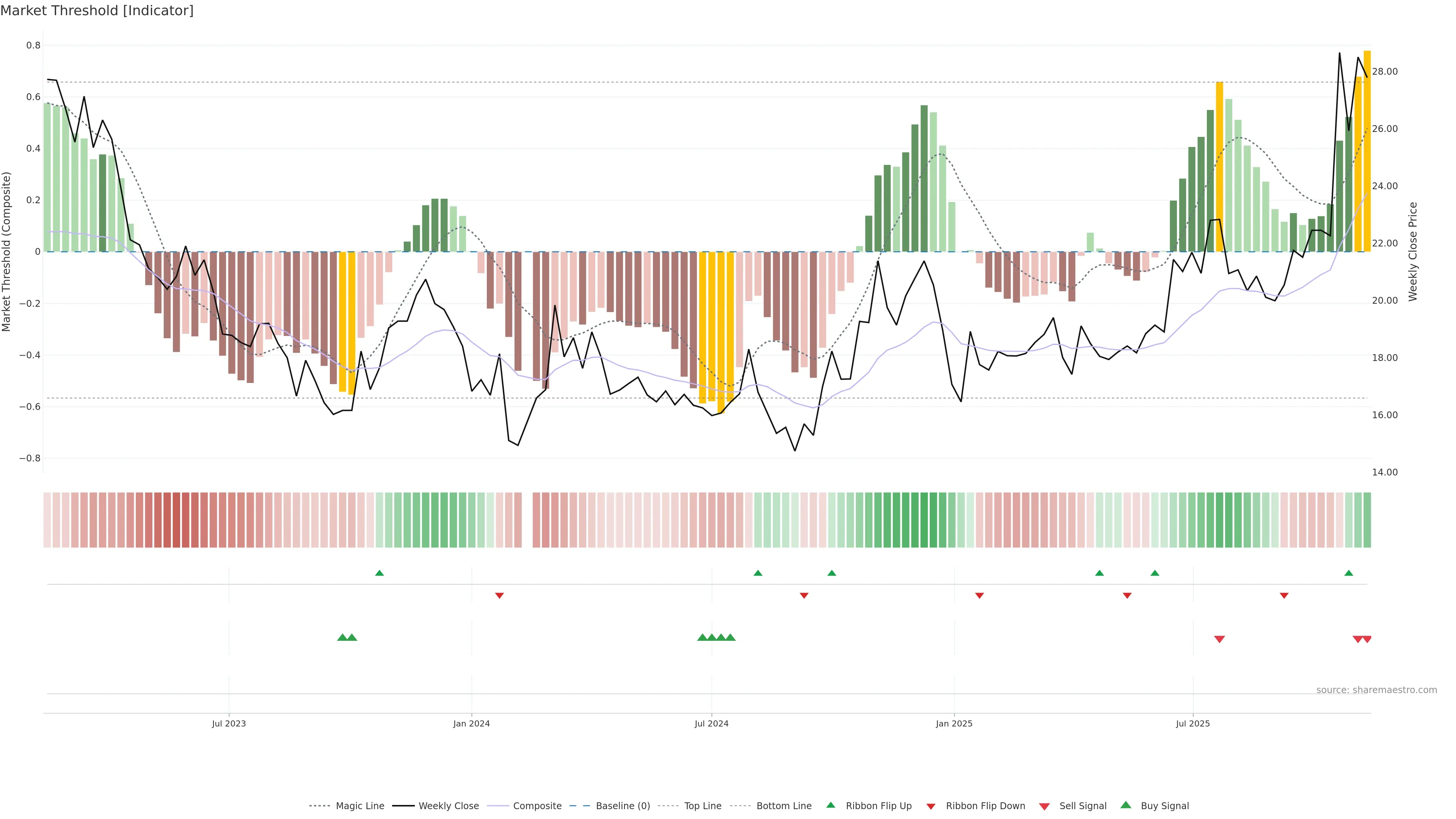The image size is (1456, 819).
Task: Click the Ribbon Flip Down marker after Jan 2025
Action: click(979, 595)
